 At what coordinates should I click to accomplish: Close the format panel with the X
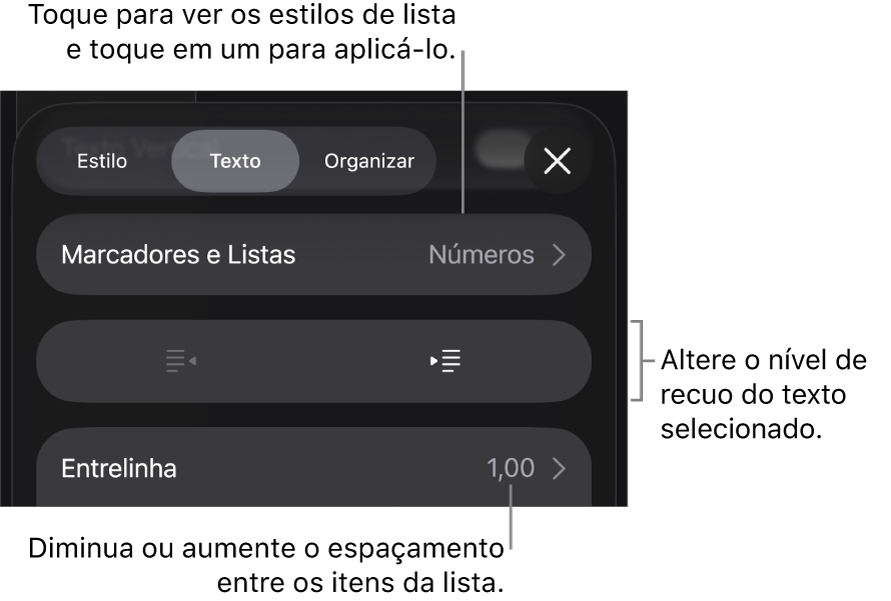point(557,158)
